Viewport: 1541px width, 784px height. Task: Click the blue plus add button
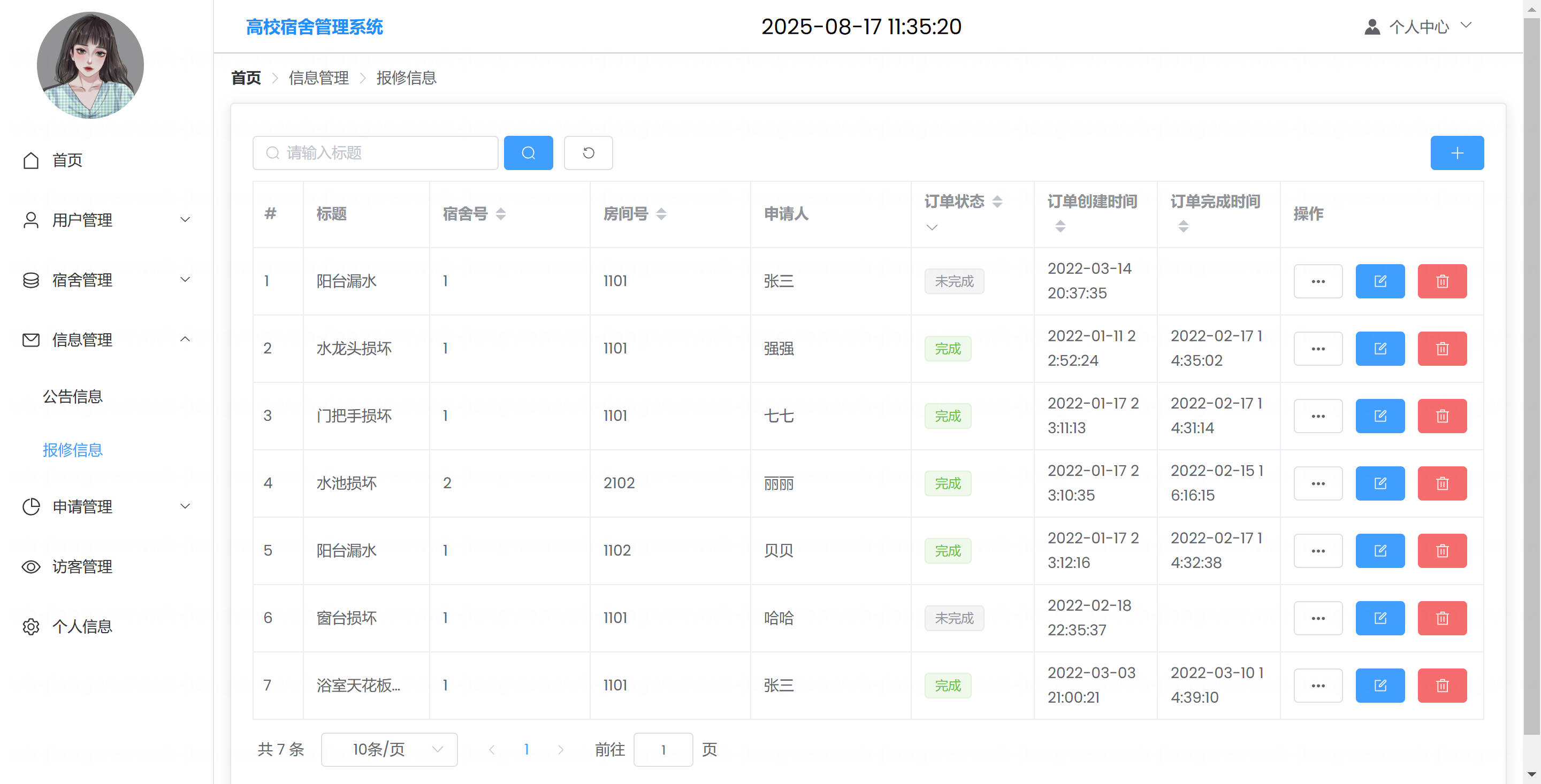point(1456,153)
